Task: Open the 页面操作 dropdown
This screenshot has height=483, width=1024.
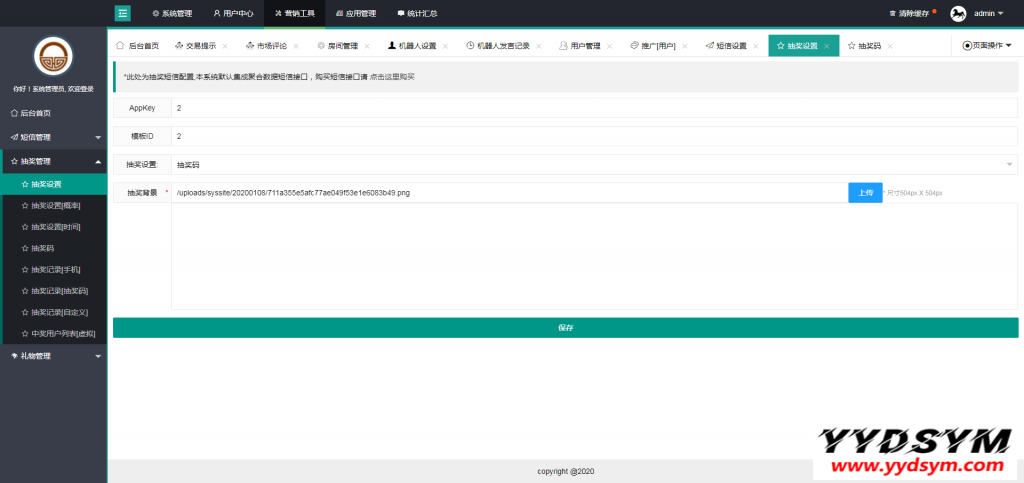Action: (987, 46)
